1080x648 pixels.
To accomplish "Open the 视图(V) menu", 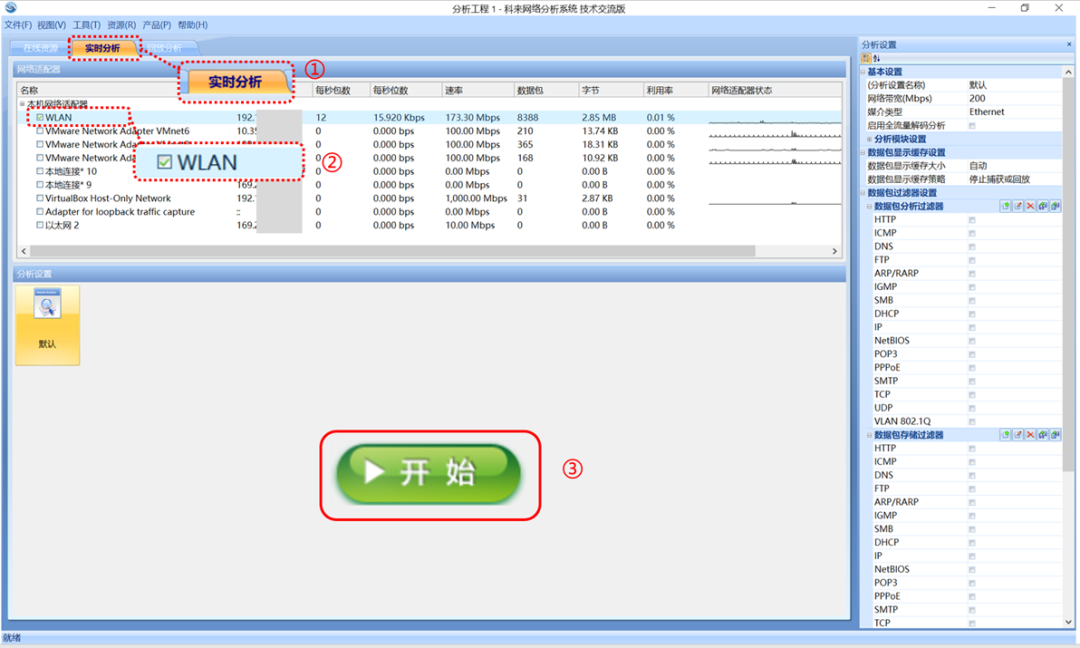I will click(x=52, y=25).
